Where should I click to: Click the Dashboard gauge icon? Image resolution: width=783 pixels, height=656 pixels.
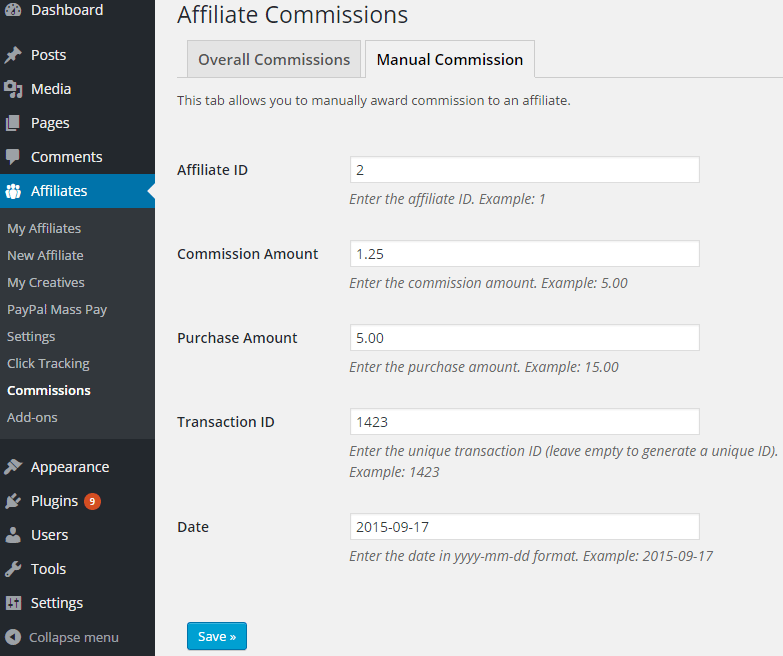coord(13,9)
